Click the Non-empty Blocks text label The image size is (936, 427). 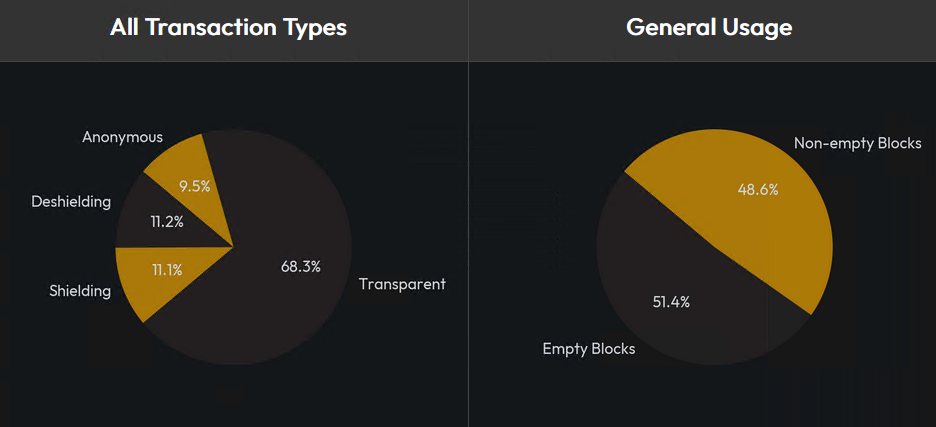857,144
